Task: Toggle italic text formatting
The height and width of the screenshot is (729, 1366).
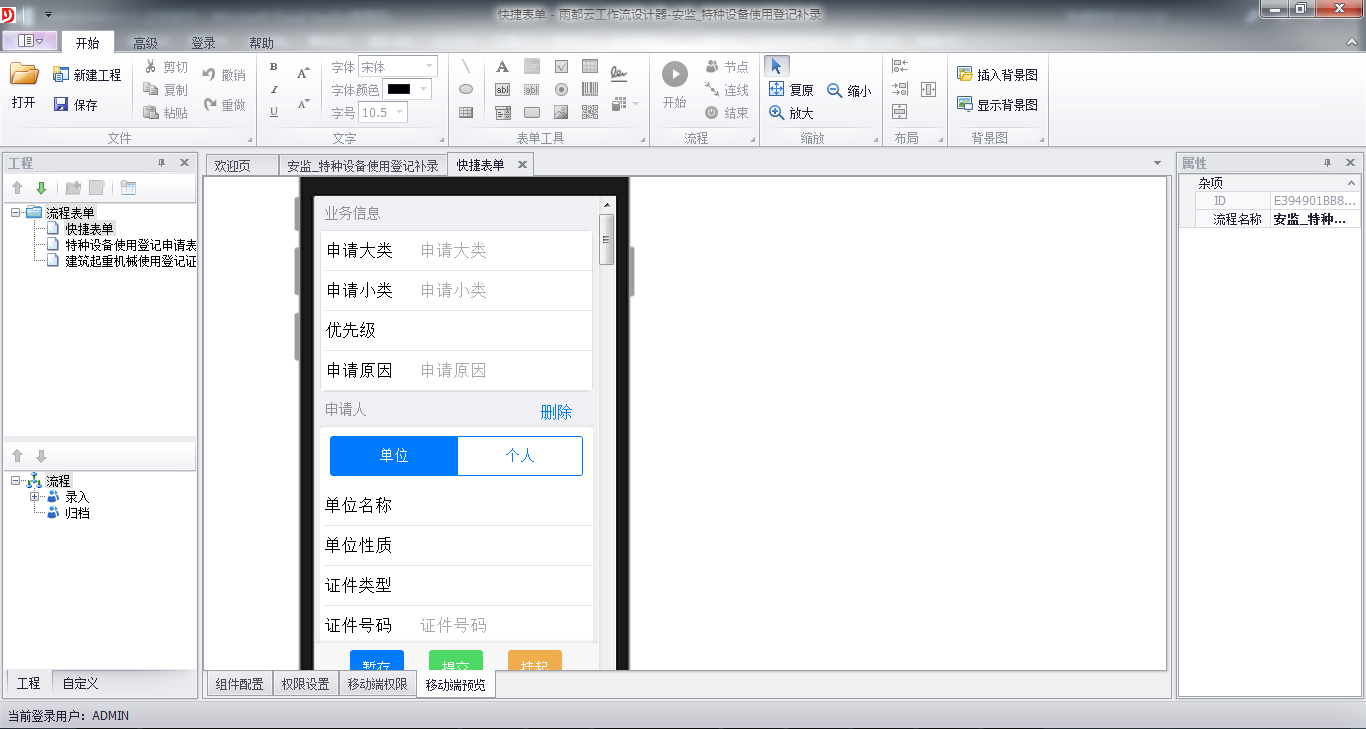Action: 274,90
